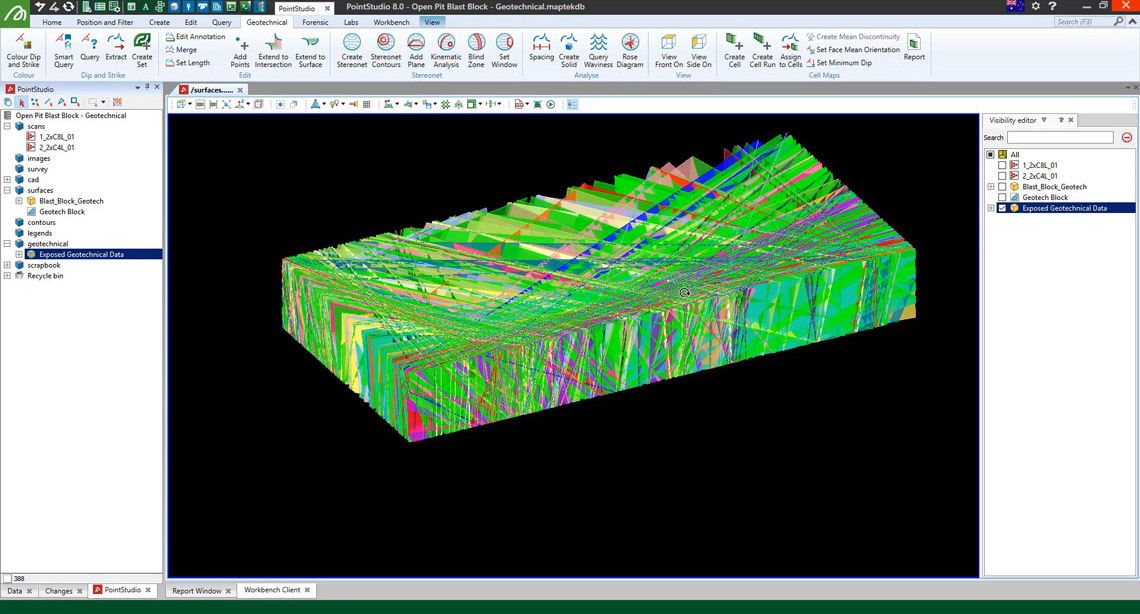Open the Colour Dip and Strike tool
The height and width of the screenshot is (614, 1140).
point(23,50)
